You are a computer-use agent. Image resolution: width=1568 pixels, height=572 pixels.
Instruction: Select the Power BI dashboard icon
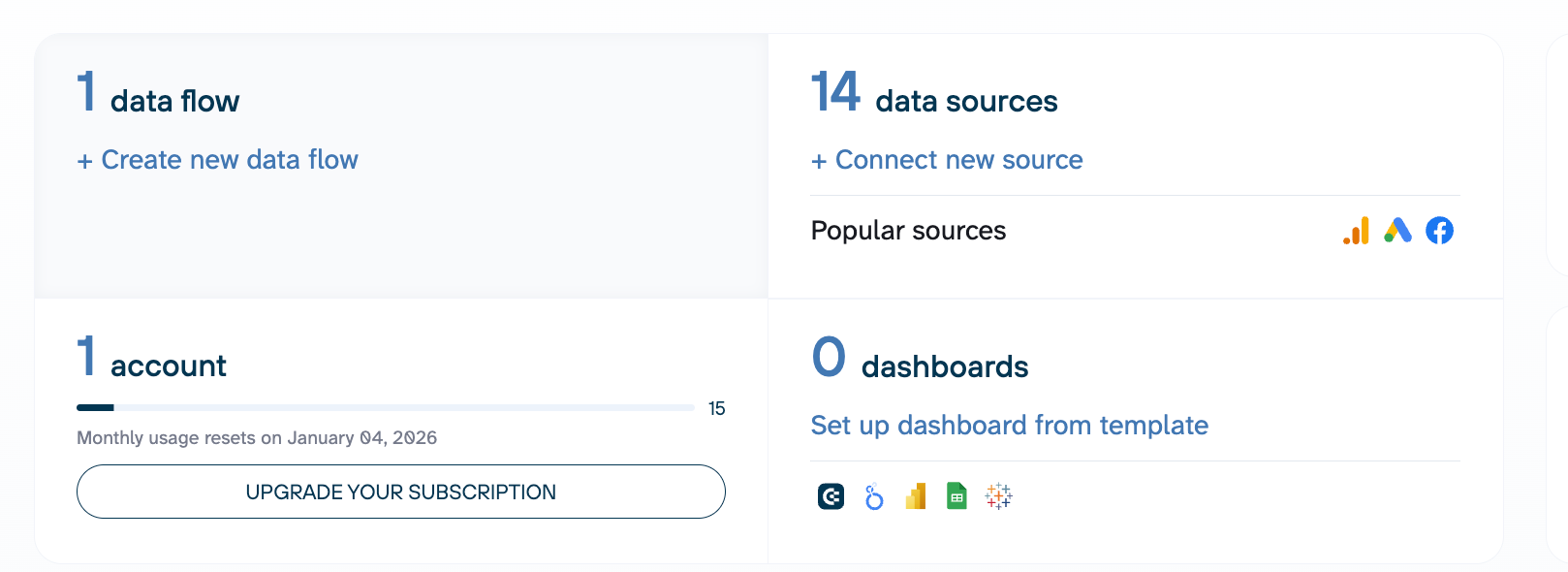pyautogui.click(x=916, y=496)
